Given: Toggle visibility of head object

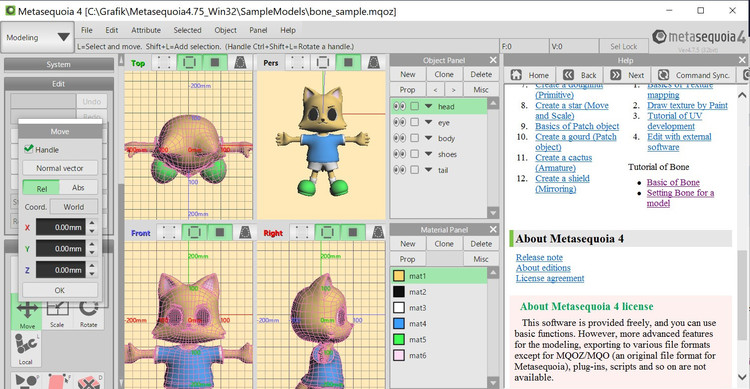Looking at the screenshot, I should coord(399,106).
